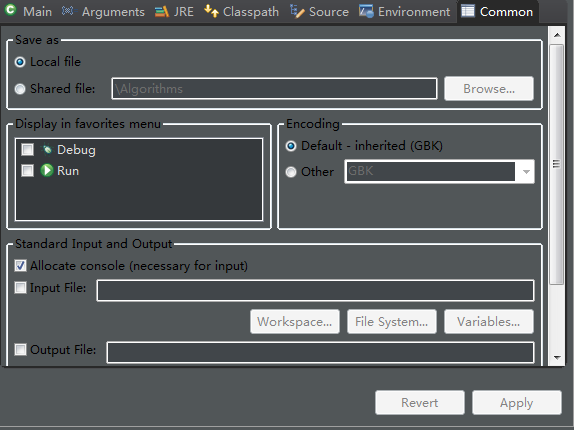Open the File System... button
The image size is (574, 430).
[x=392, y=322]
